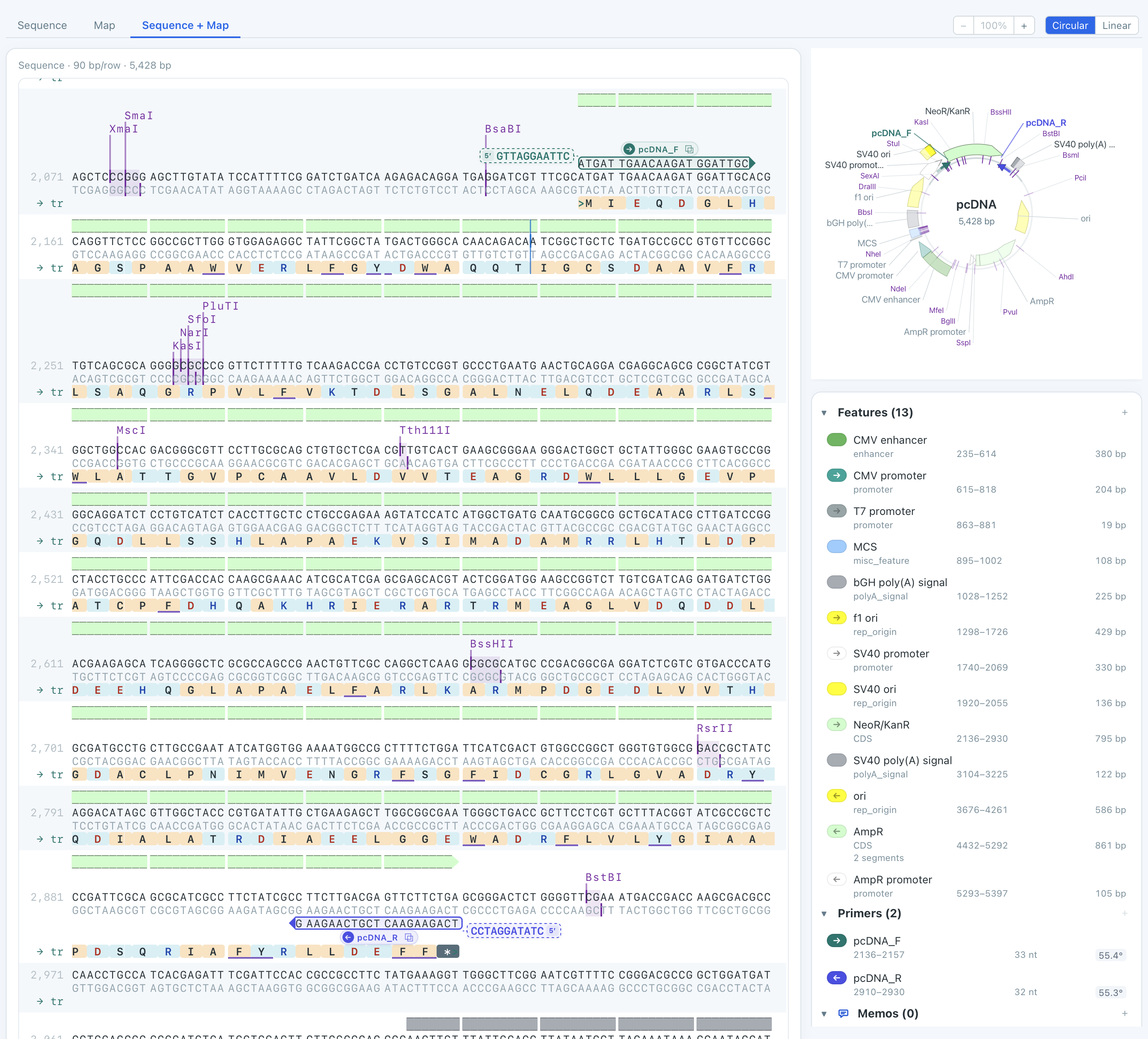Collapse the Primers section
1148x1039 pixels.
point(824,914)
